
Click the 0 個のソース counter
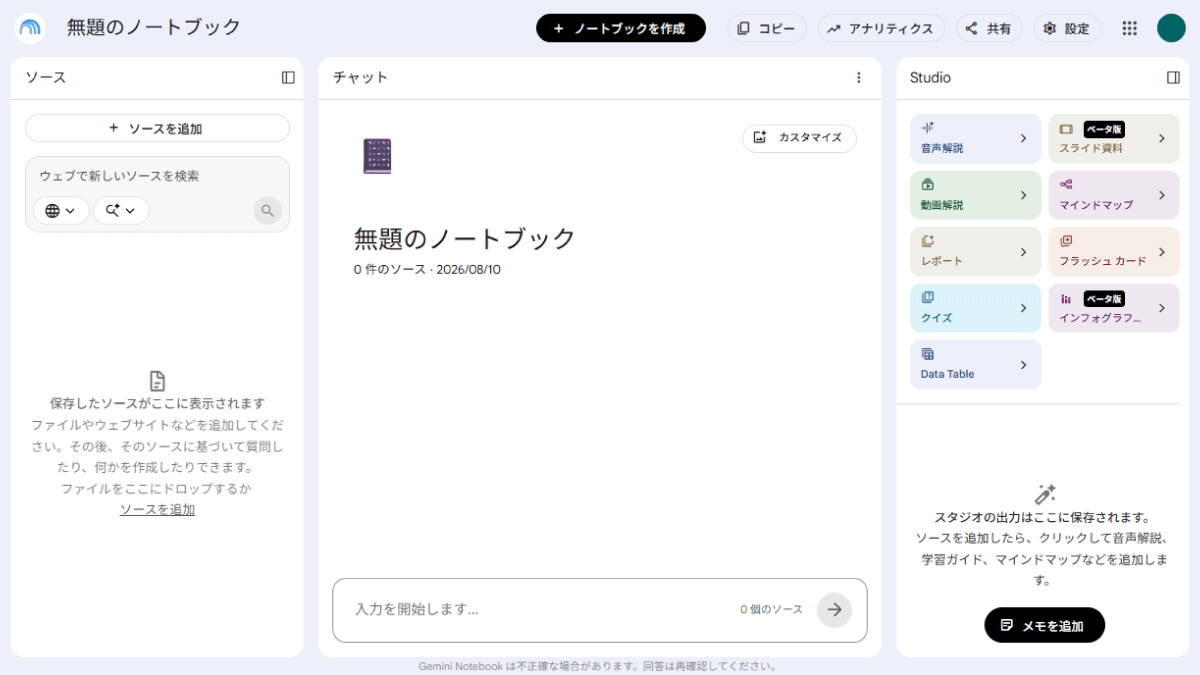(x=771, y=609)
